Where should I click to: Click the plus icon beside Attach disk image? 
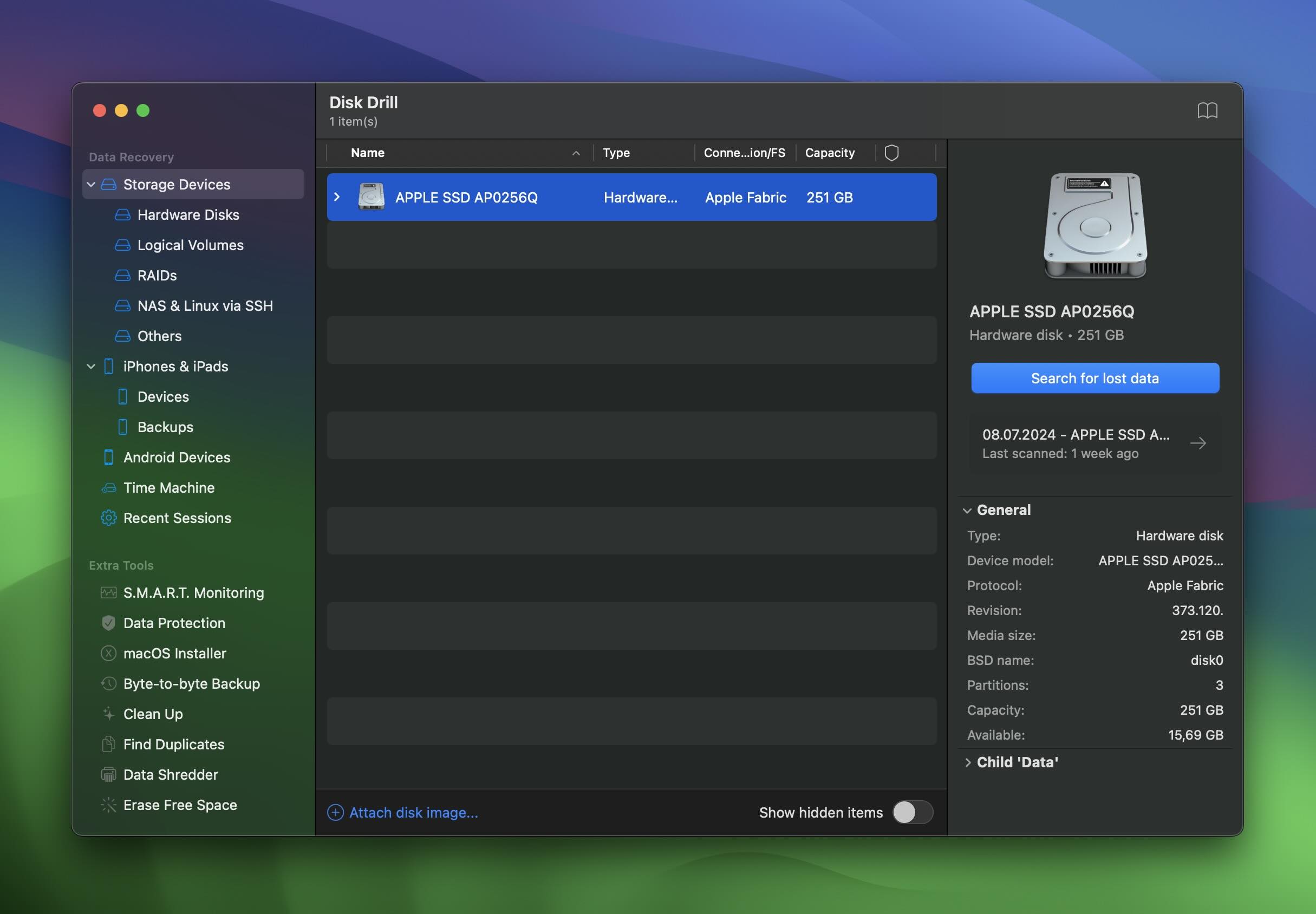tap(336, 813)
